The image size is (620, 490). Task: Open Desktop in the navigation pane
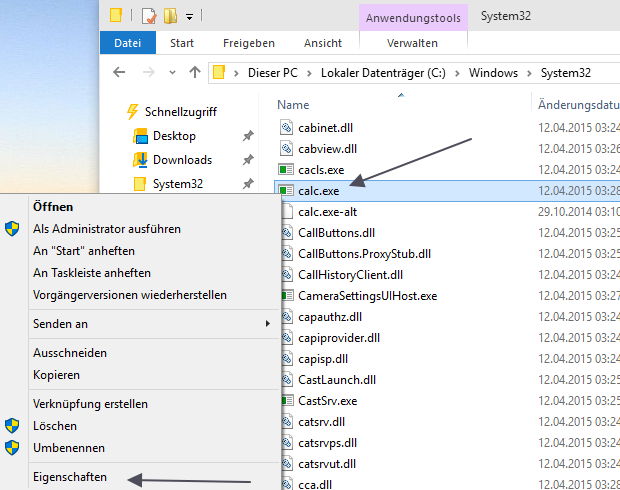click(x=164, y=136)
